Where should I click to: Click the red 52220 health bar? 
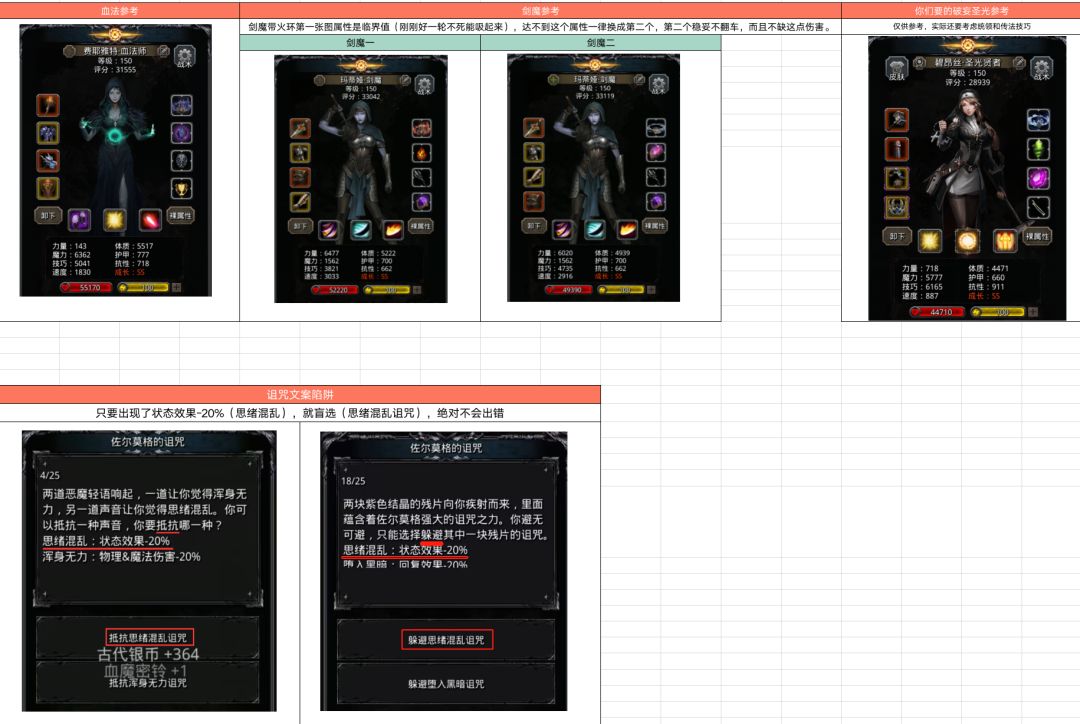[x=335, y=290]
